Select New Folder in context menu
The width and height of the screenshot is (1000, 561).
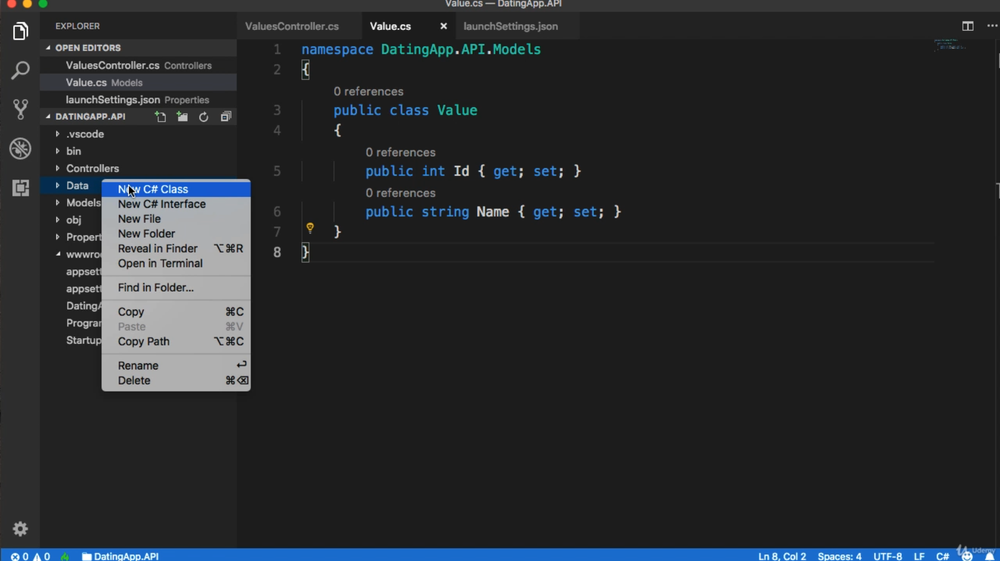(176, 233)
